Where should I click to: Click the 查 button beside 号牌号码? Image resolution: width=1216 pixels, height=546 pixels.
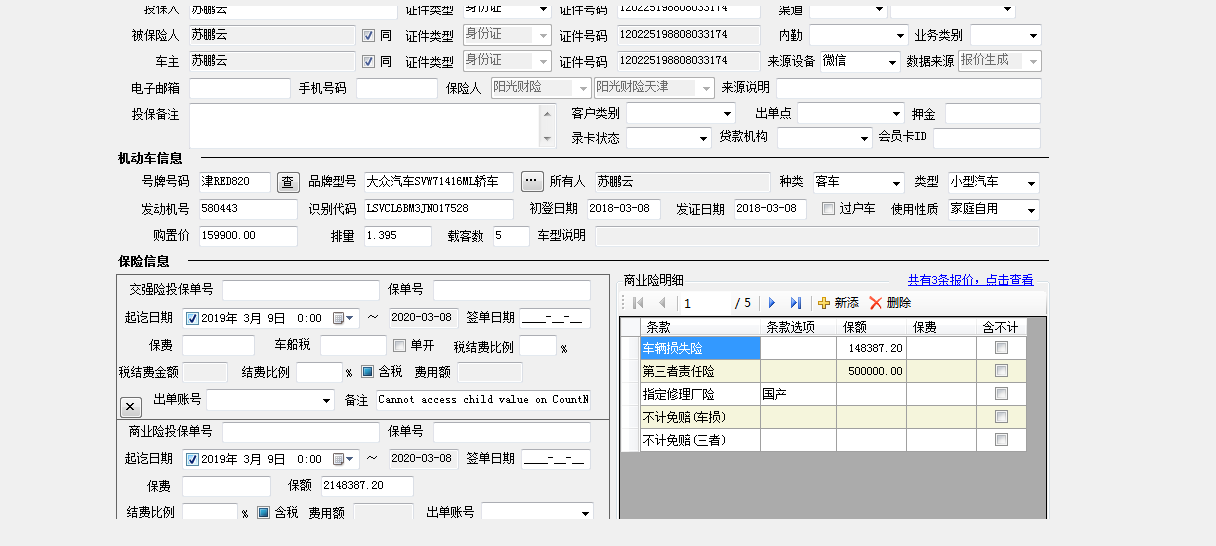pos(288,182)
